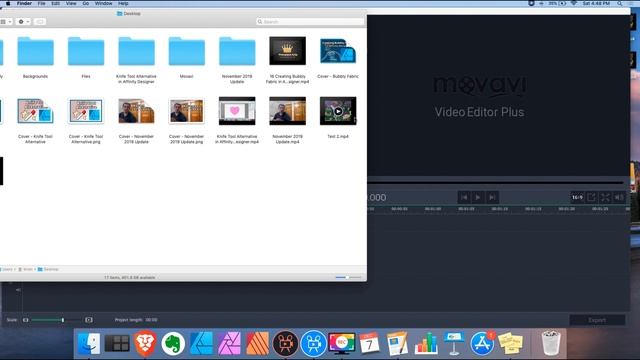Click the Movavi timeline zoom in icon
640x360 pixels.
[x=89, y=320]
